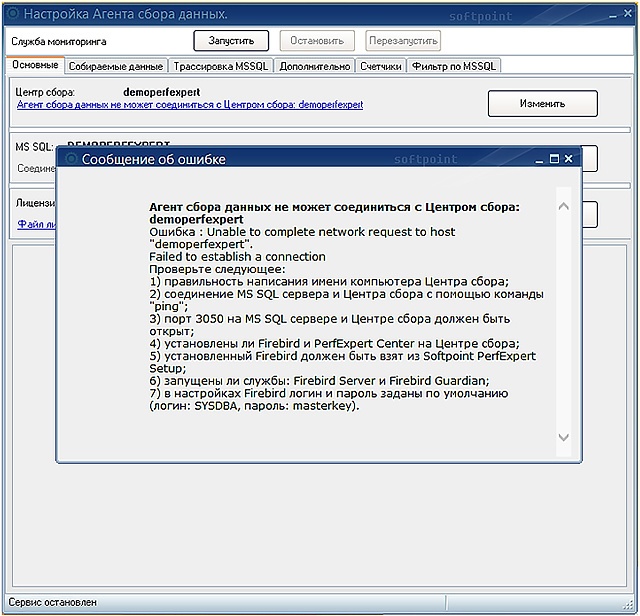Screen dimensions: 640x616
Task: Click the bold demoperfexpert name beside Центр сбора
Action: (162, 92)
